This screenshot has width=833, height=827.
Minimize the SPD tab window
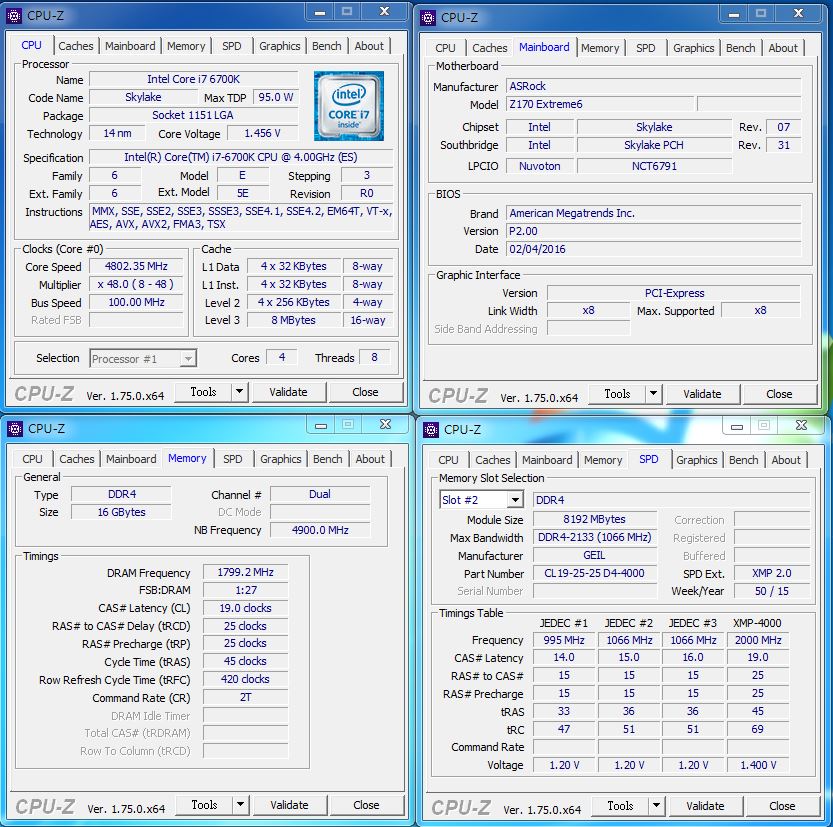pos(737,426)
